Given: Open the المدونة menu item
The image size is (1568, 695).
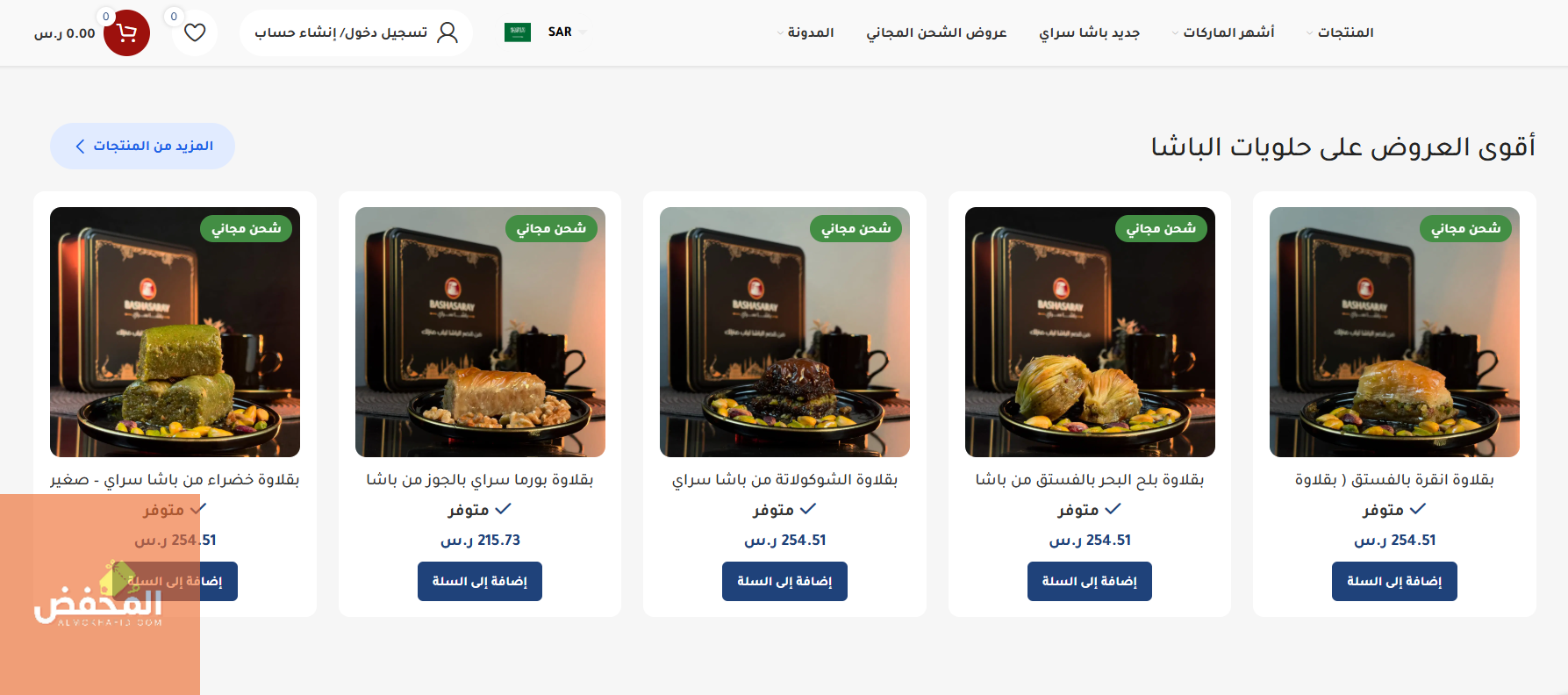Looking at the screenshot, I should [805, 32].
